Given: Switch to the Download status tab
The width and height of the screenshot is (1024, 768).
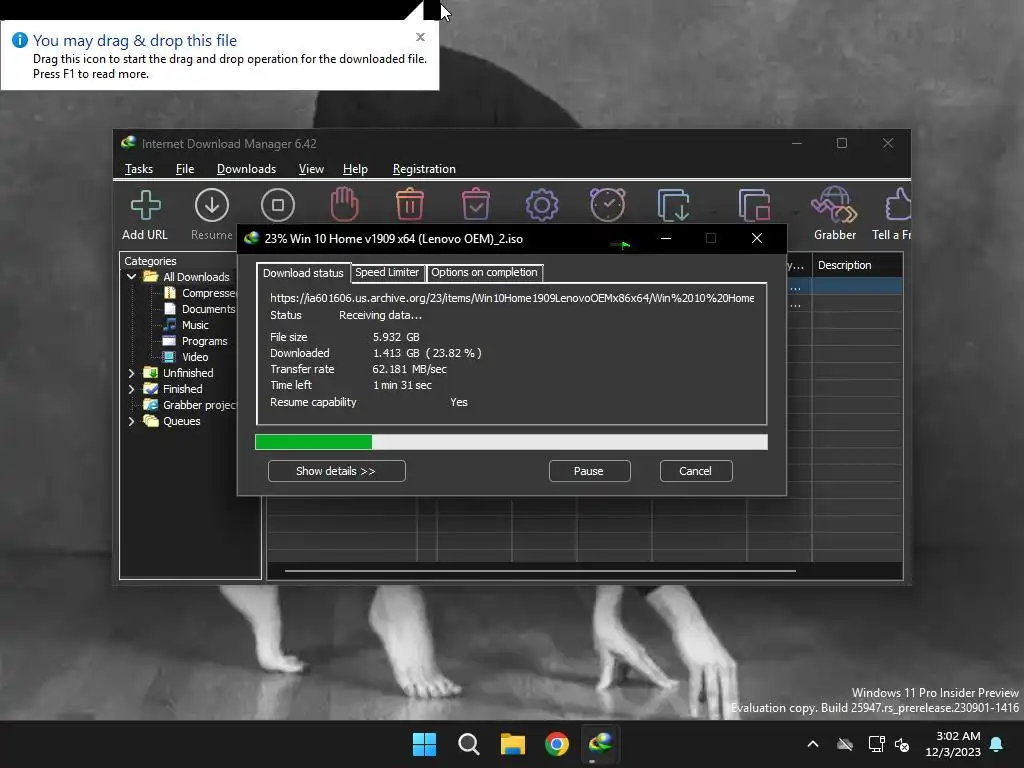Looking at the screenshot, I should 303,273.
